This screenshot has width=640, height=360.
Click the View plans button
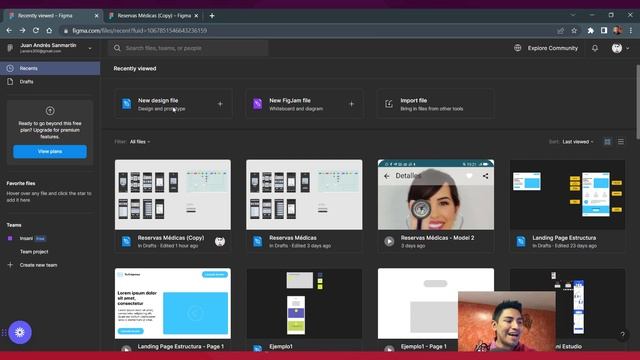click(x=50, y=151)
